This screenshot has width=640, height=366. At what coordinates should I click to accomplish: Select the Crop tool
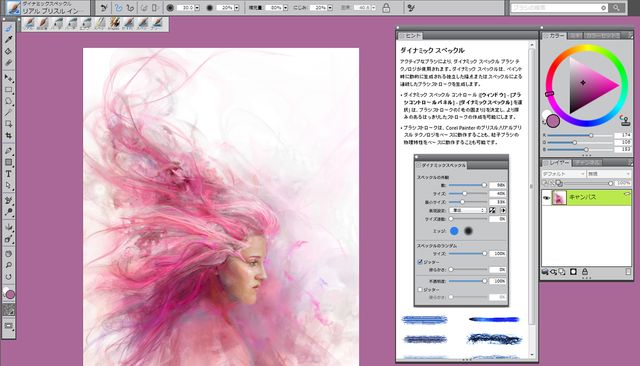click(9, 135)
